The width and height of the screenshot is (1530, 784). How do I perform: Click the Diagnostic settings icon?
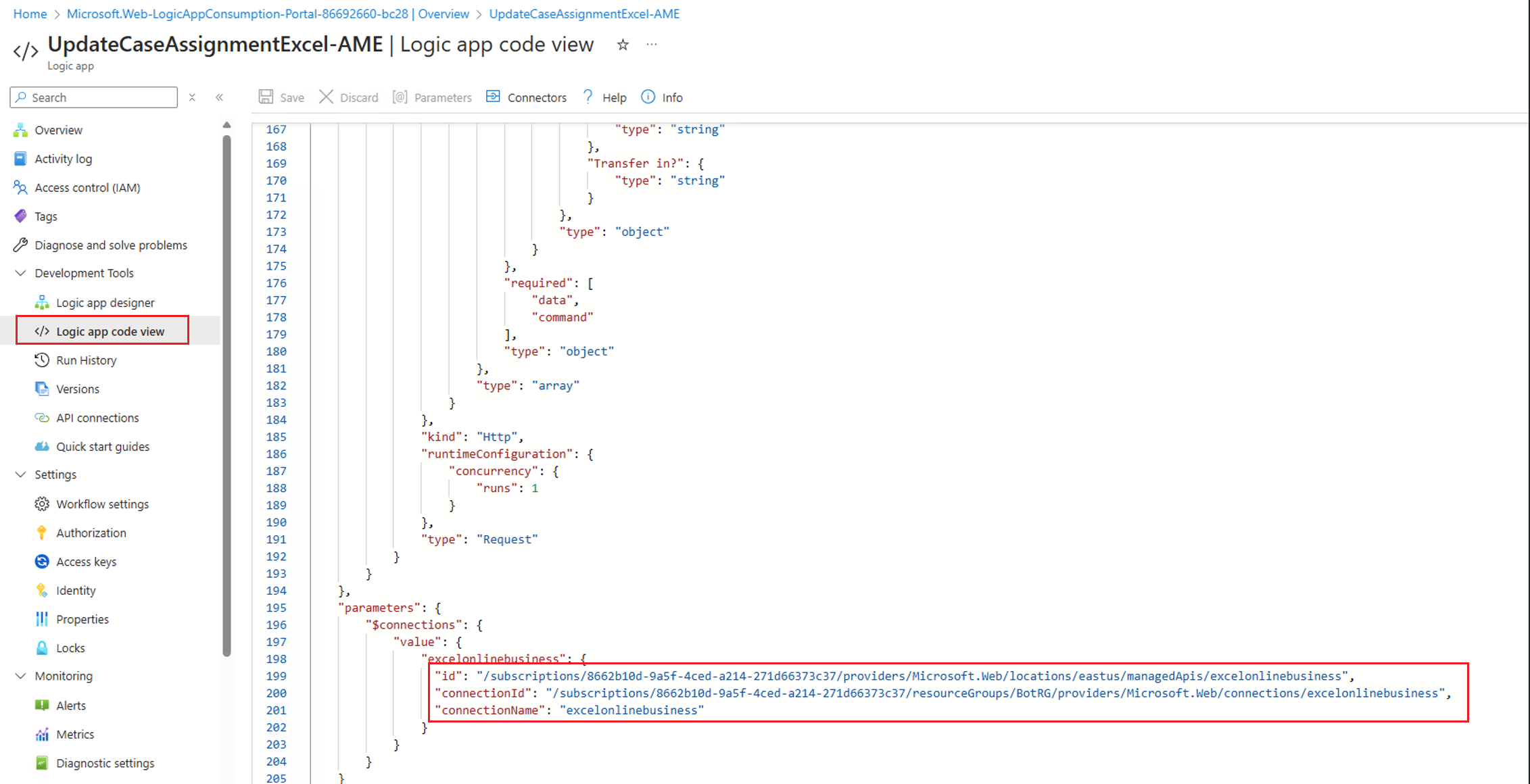tap(42, 763)
